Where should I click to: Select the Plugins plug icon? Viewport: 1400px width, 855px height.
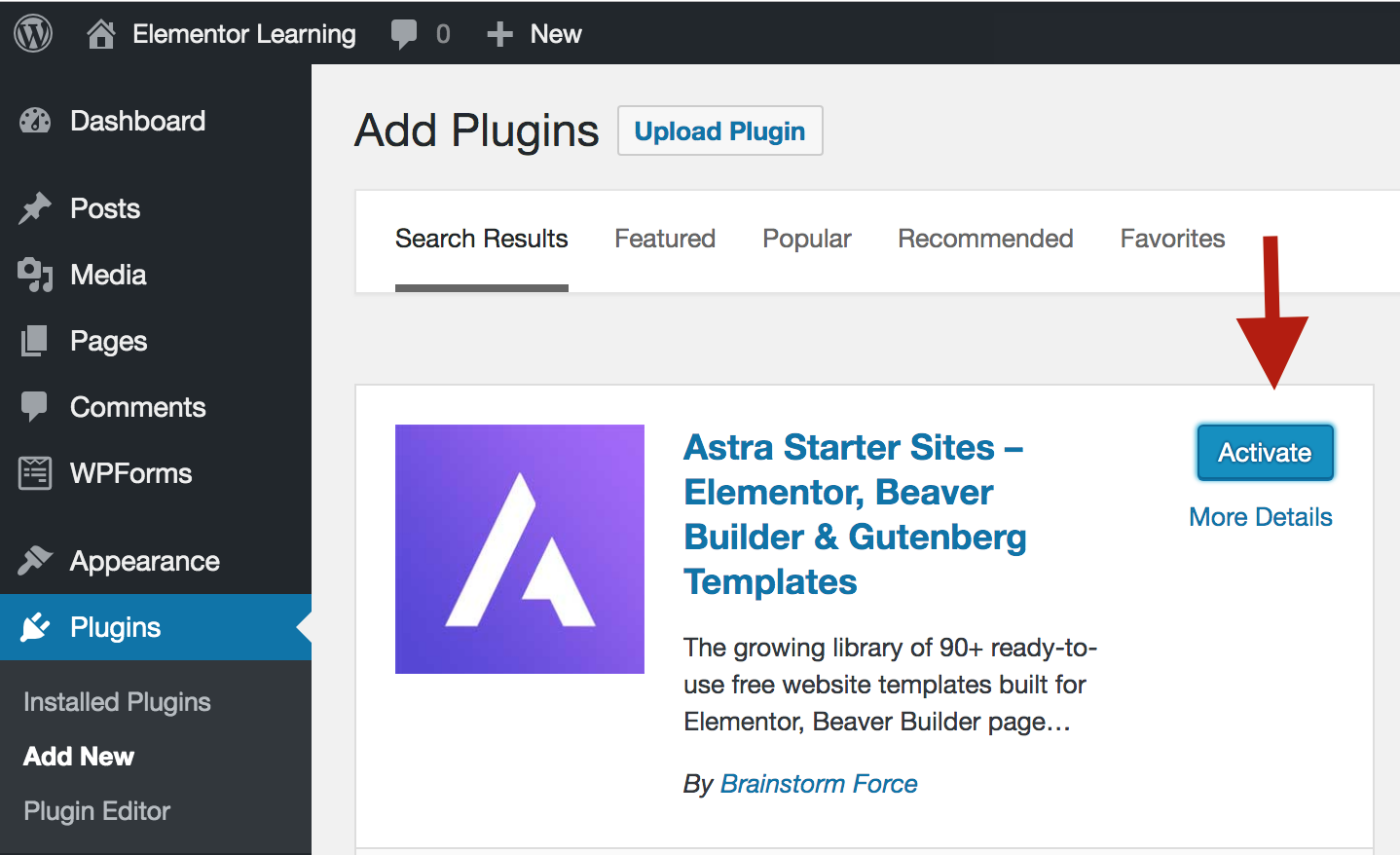(x=35, y=627)
